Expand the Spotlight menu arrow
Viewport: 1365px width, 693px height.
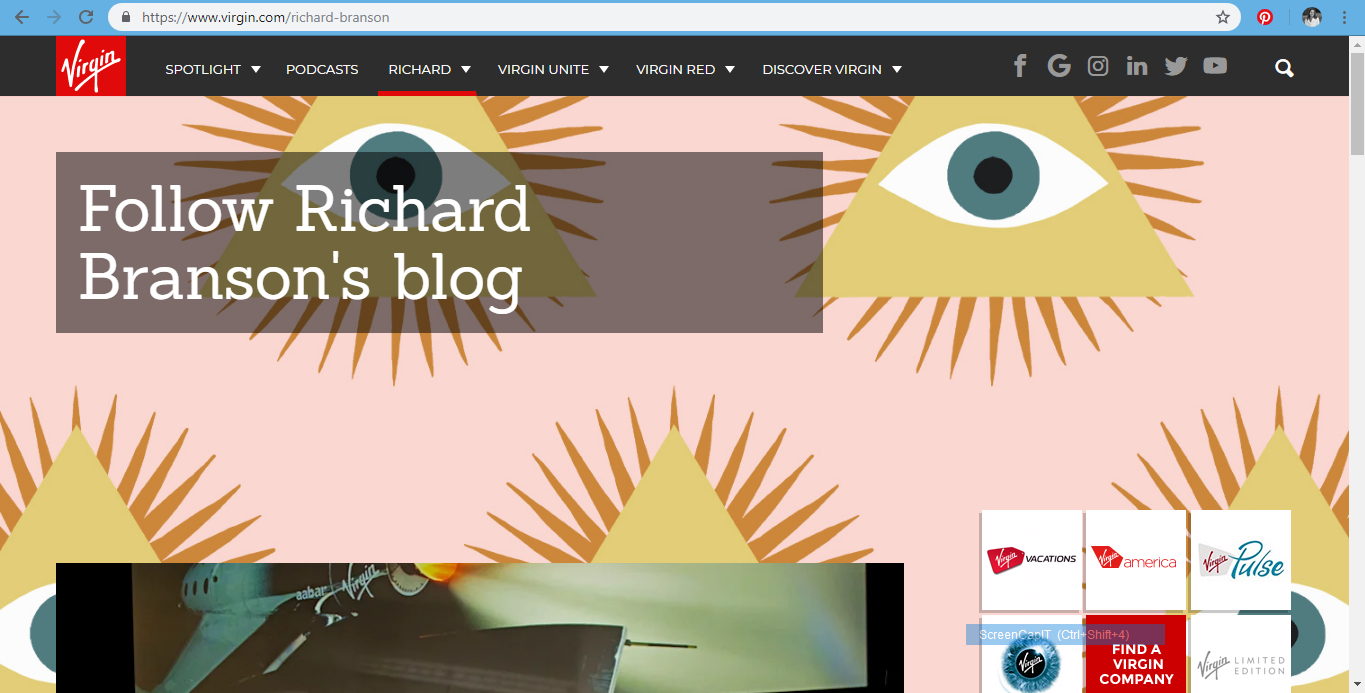(x=256, y=69)
